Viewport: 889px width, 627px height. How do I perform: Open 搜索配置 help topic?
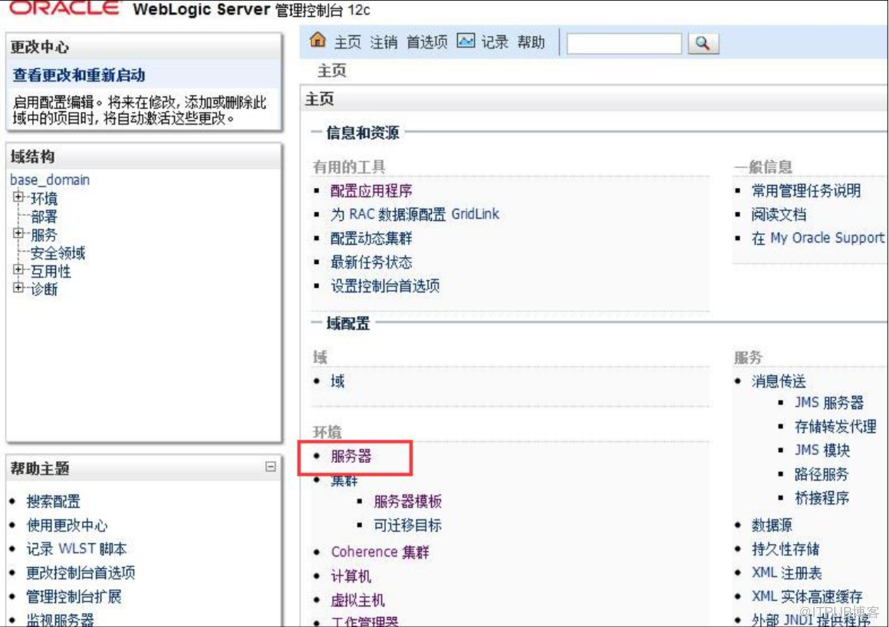[53, 501]
